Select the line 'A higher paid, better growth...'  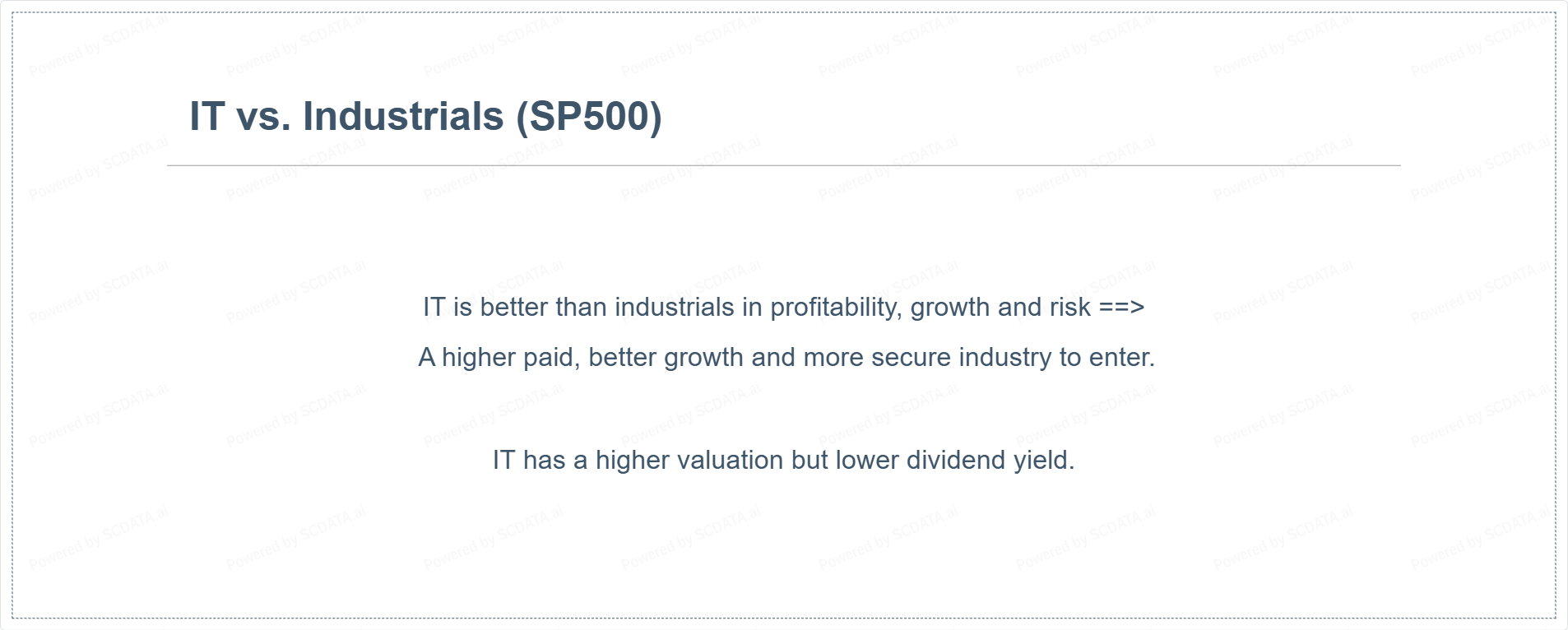point(786,358)
